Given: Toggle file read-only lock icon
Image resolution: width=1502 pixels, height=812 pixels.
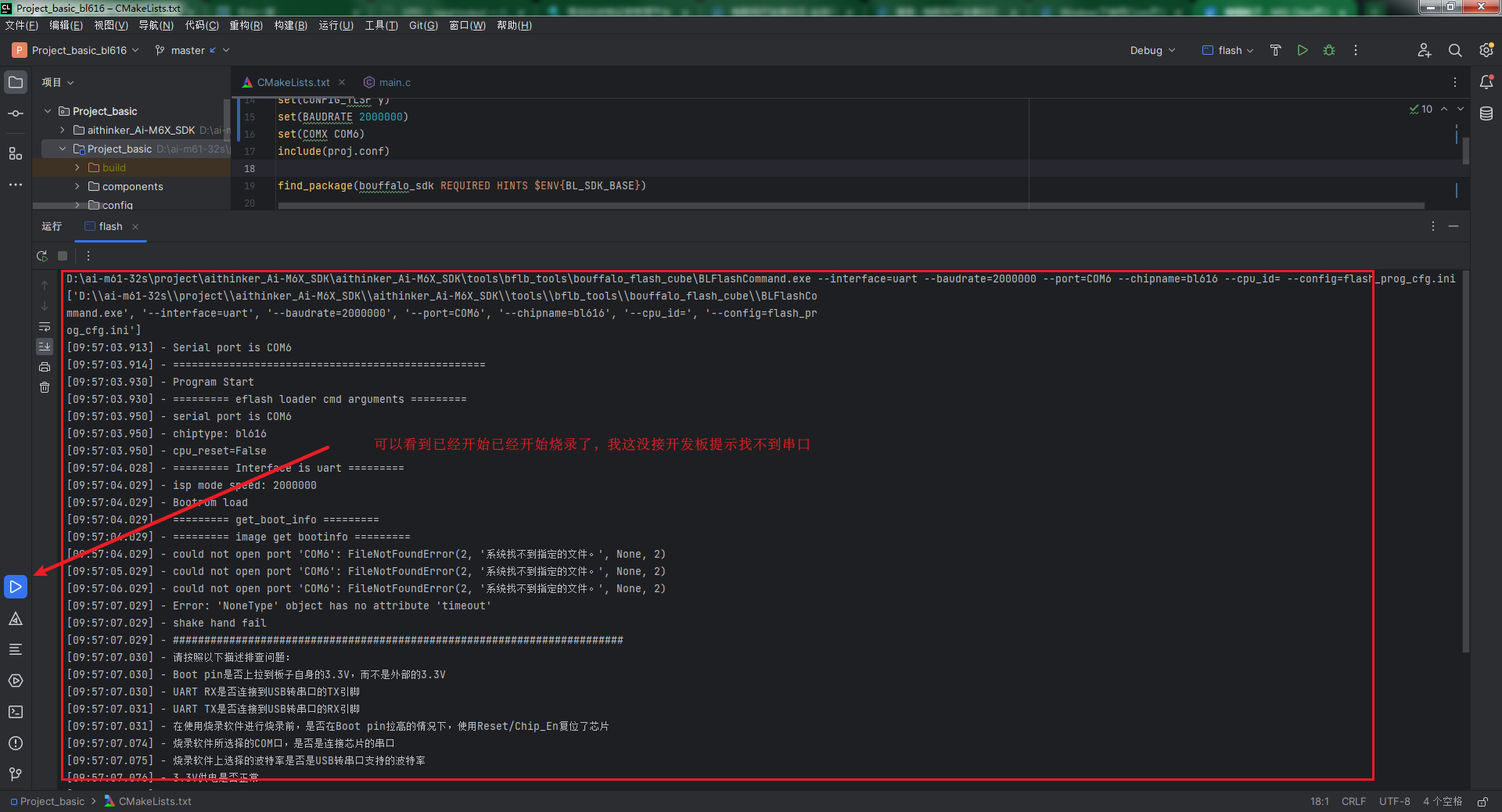Looking at the screenshot, I should (x=1482, y=801).
